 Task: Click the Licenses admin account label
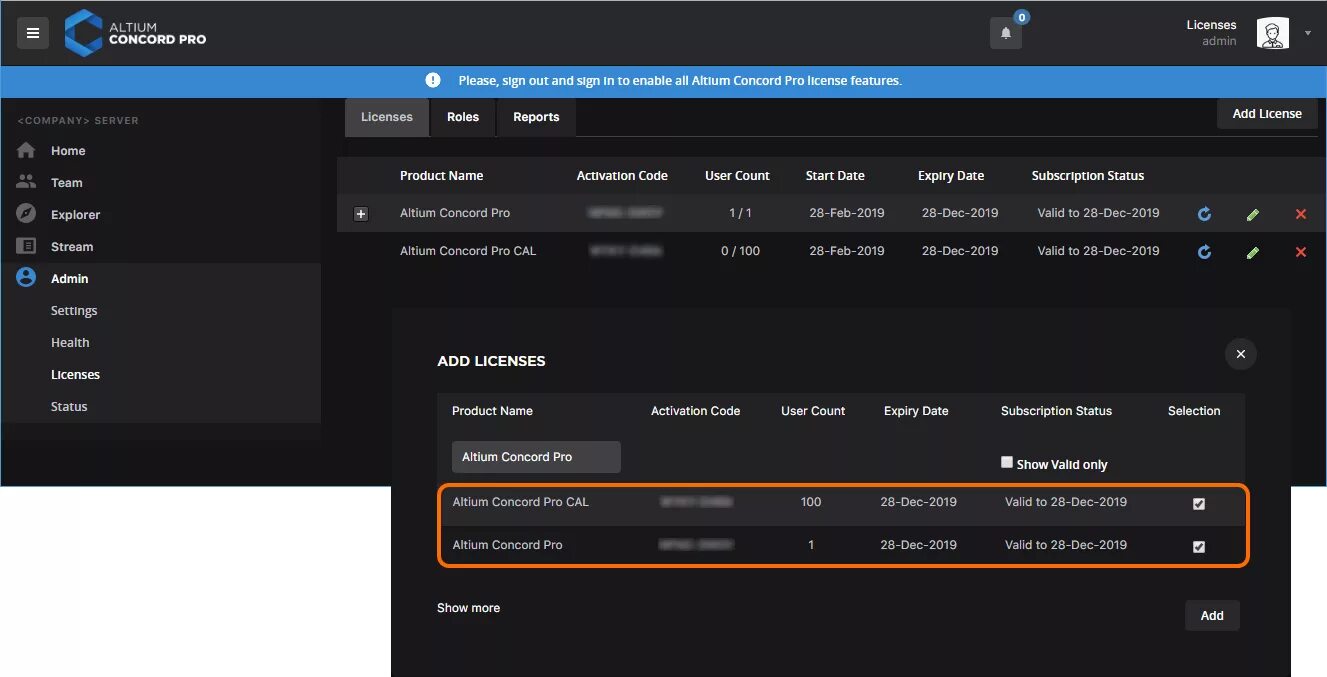1211,33
